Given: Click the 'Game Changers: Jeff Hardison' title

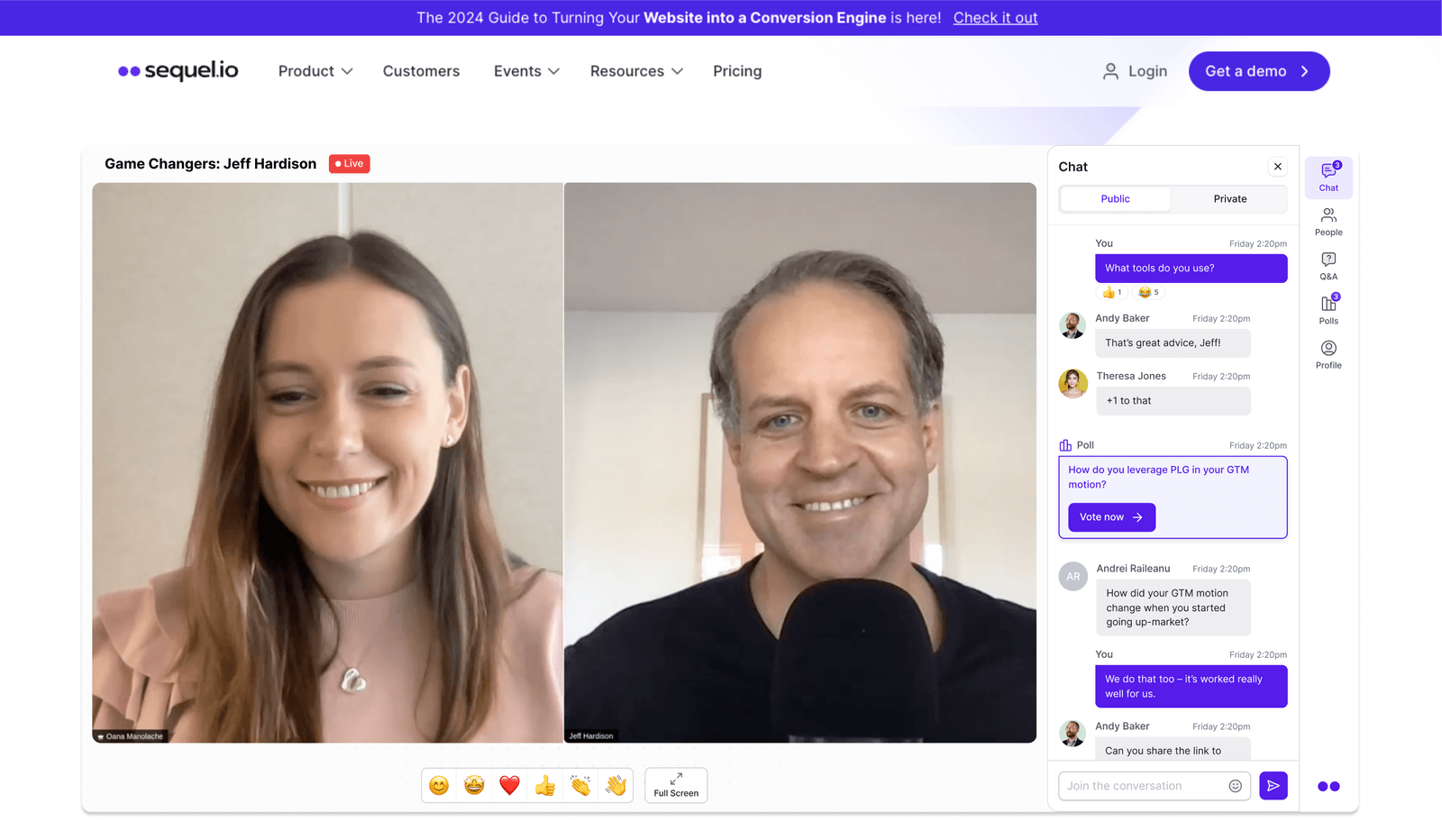Looking at the screenshot, I should [x=210, y=164].
